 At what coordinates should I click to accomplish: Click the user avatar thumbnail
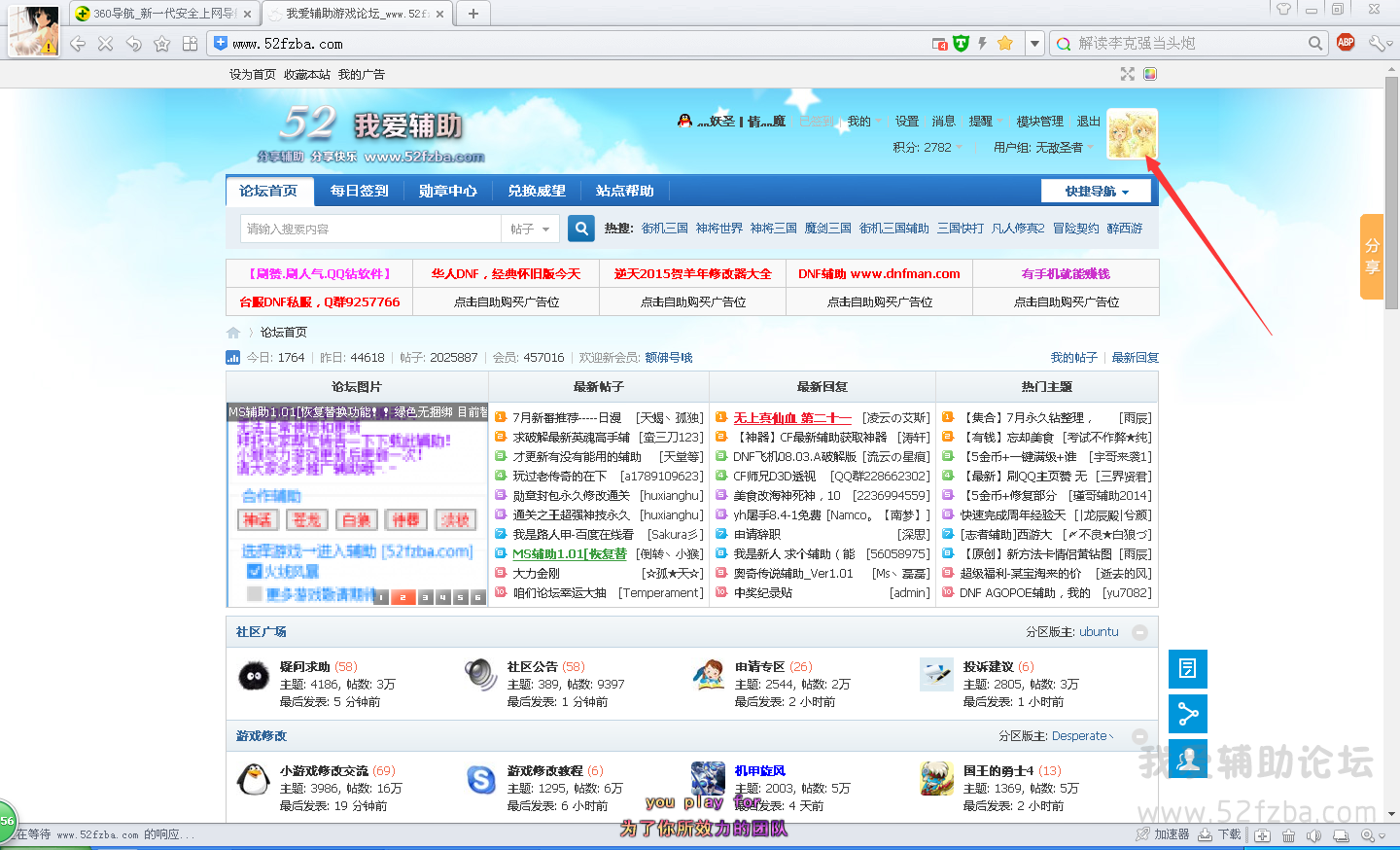coord(1133,134)
